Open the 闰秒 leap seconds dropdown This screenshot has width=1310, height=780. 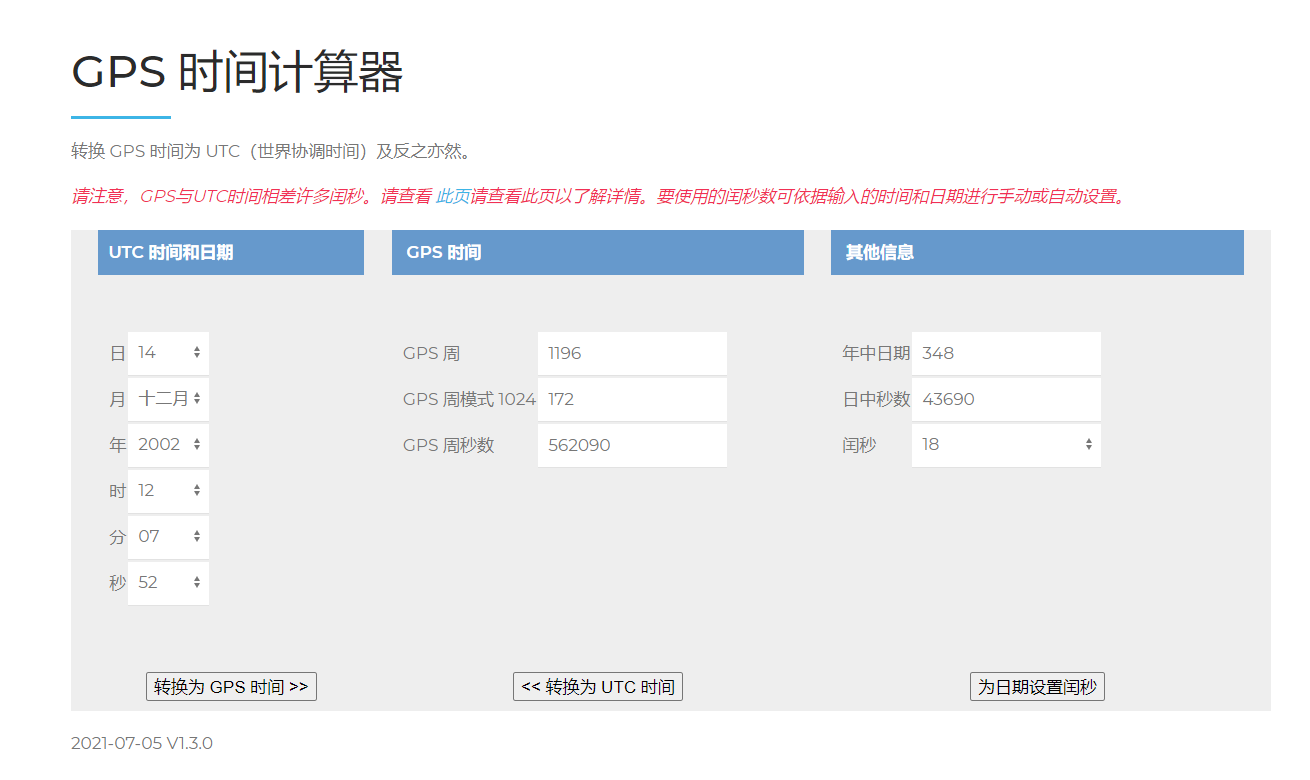point(1005,444)
